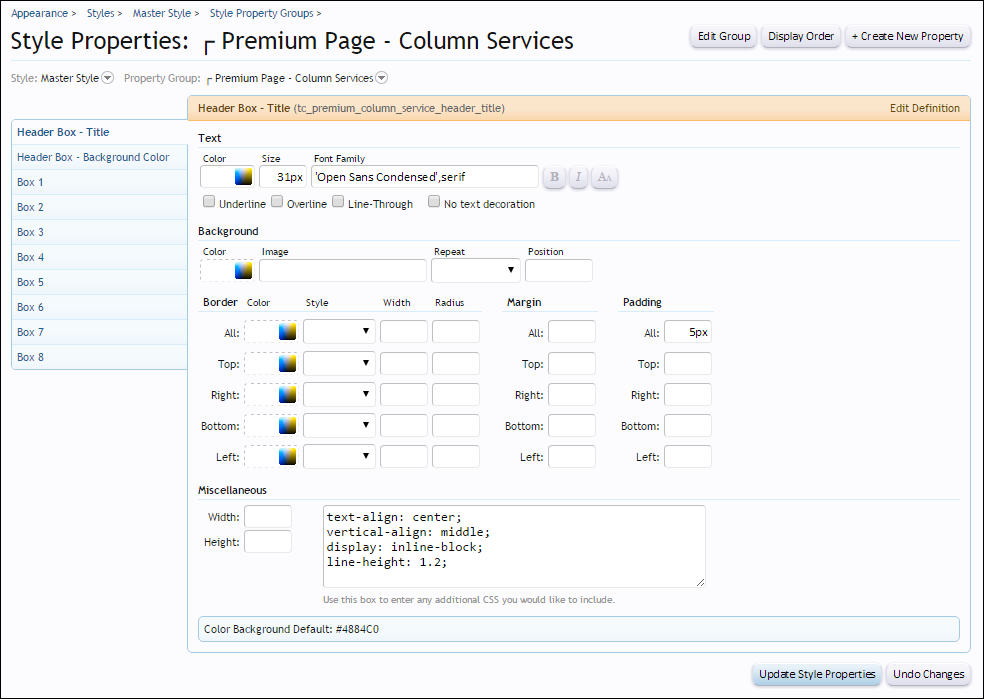Click the Italic font style icon

tap(579, 177)
